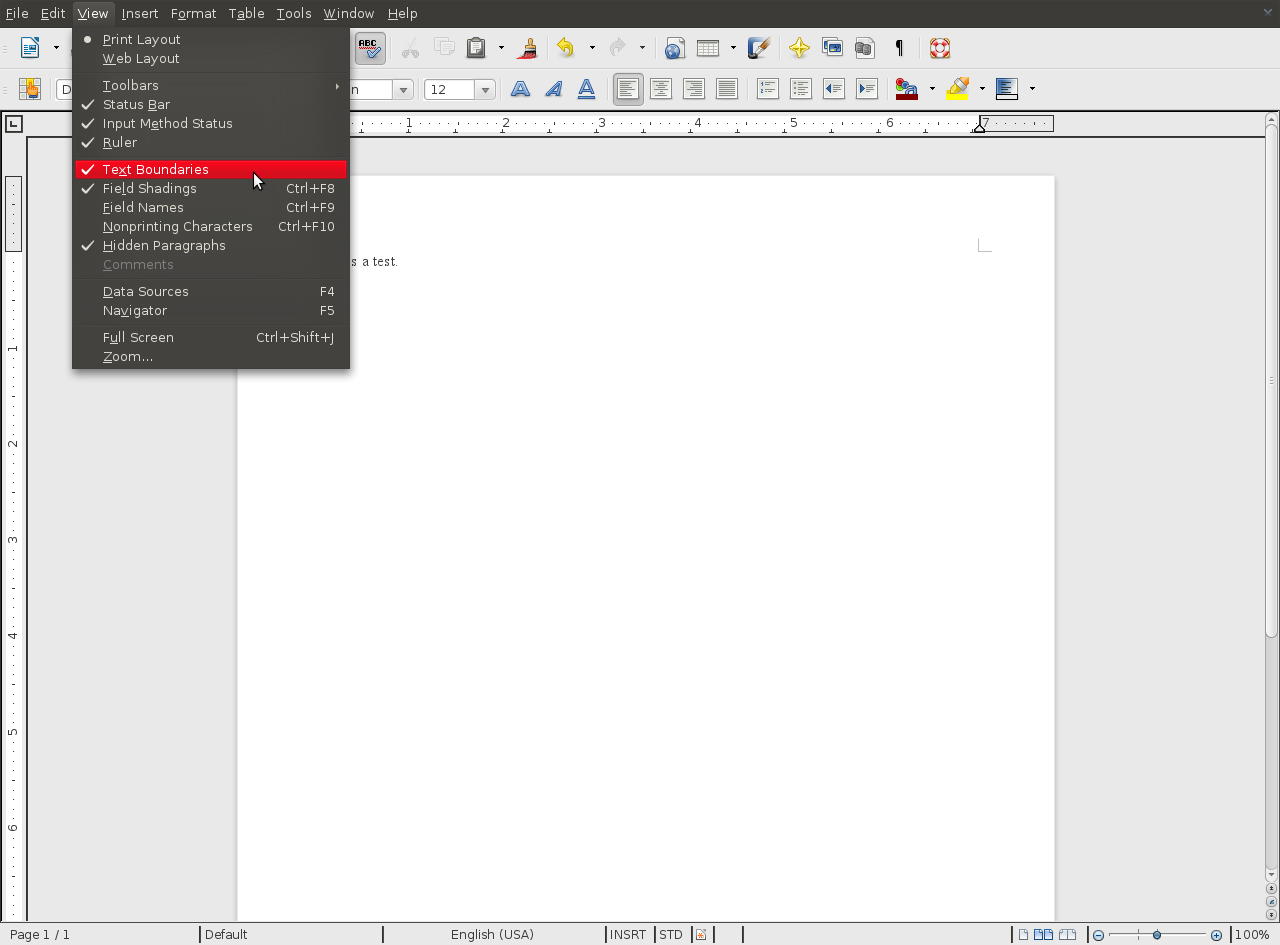1280x945 pixels.
Task: Click the INSRT mode status field
Action: click(628, 935)
